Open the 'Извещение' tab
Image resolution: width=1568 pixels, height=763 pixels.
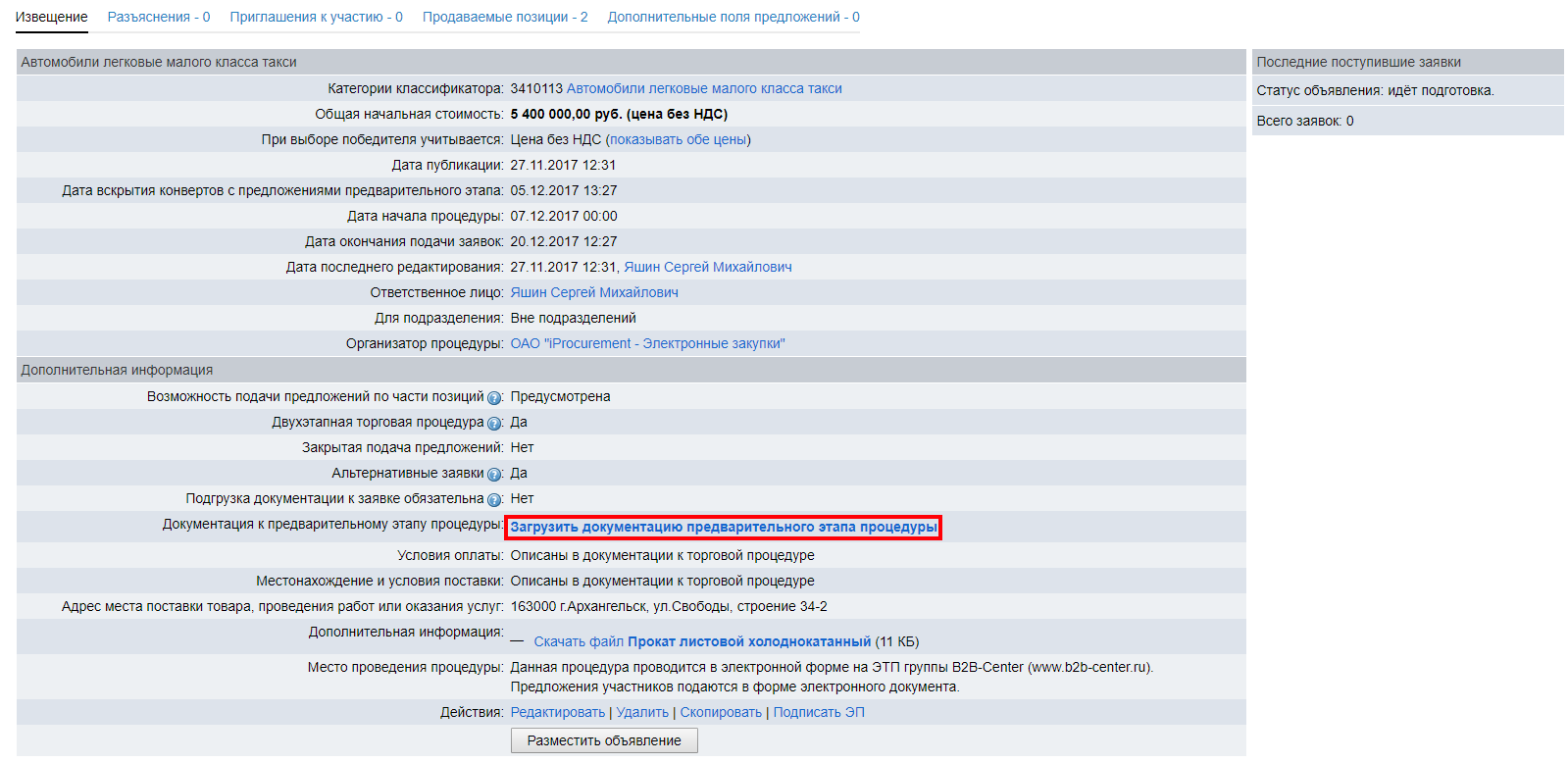click(52, 17)
